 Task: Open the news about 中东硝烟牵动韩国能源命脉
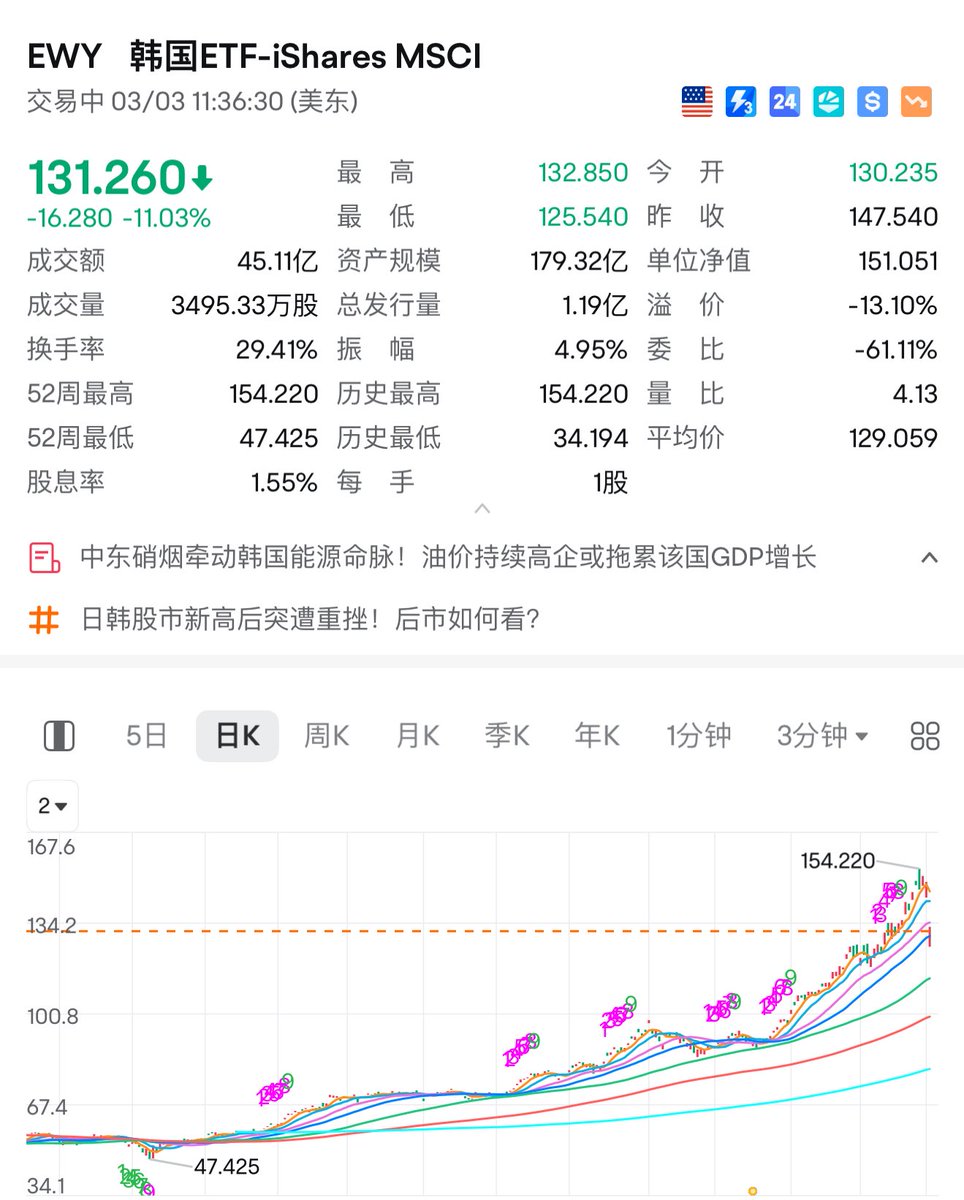click(448, 557)
